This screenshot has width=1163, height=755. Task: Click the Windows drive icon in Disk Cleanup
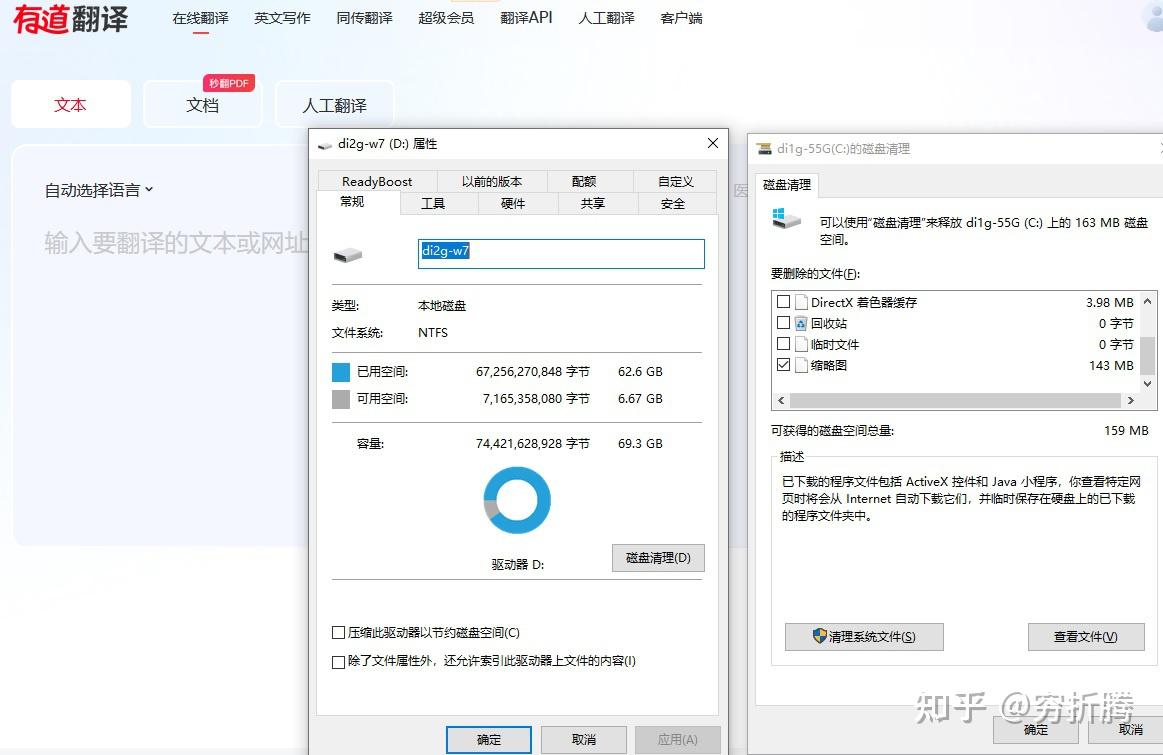coord(787,219)
